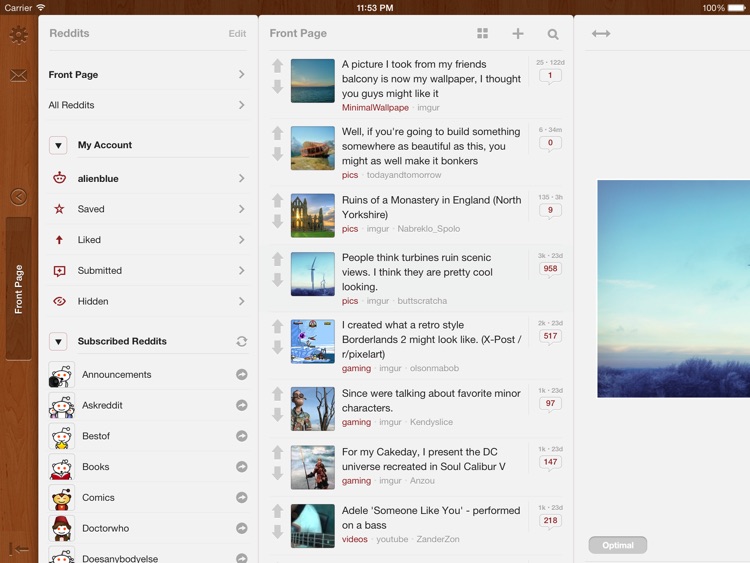750x563 pixels.
Task: Open the balcony wallpaper post thumbnail
Action: point(313,81)
